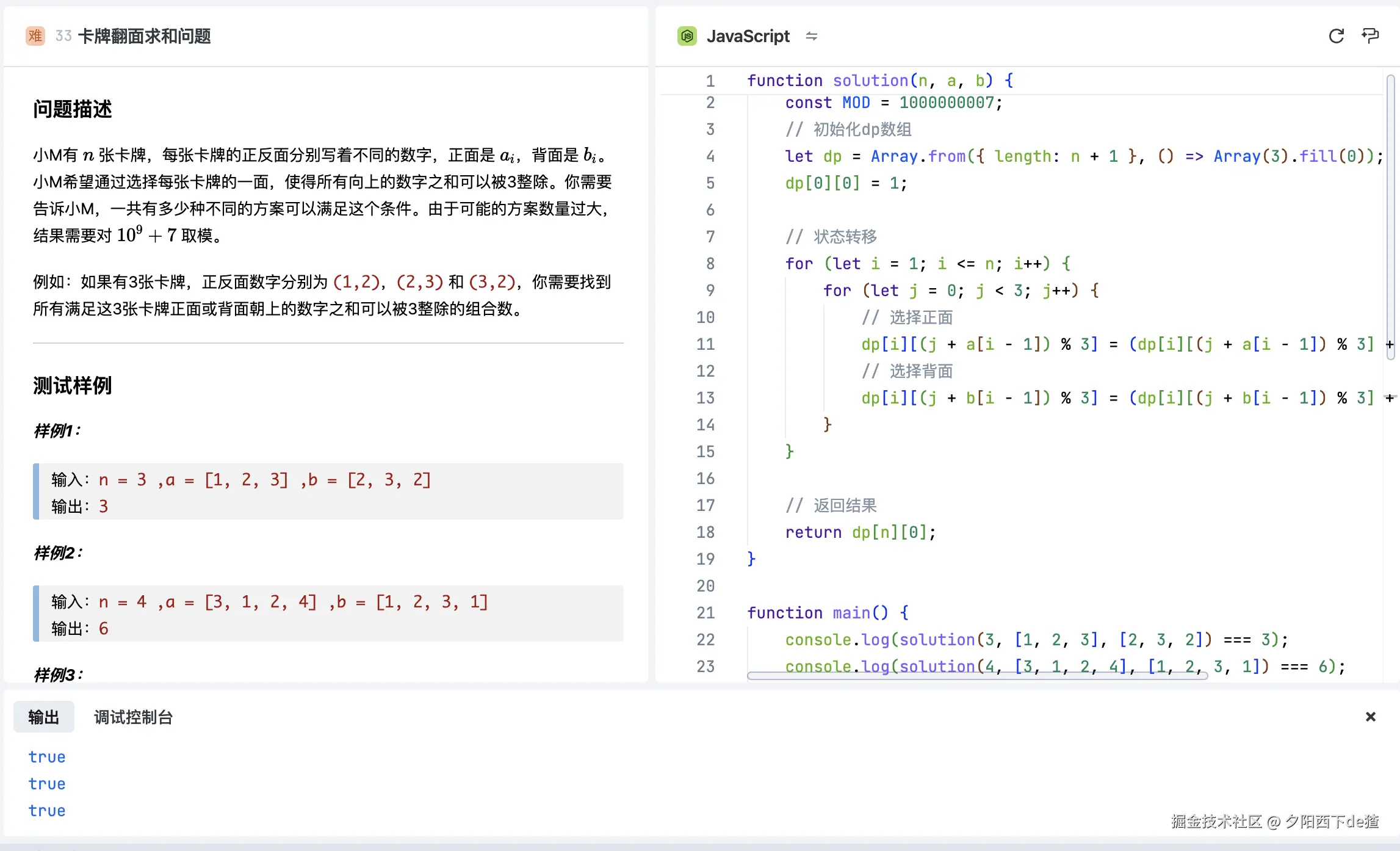Click the orange 难 difficulty badge
The image size is (1400, 851).
(35, 36)
